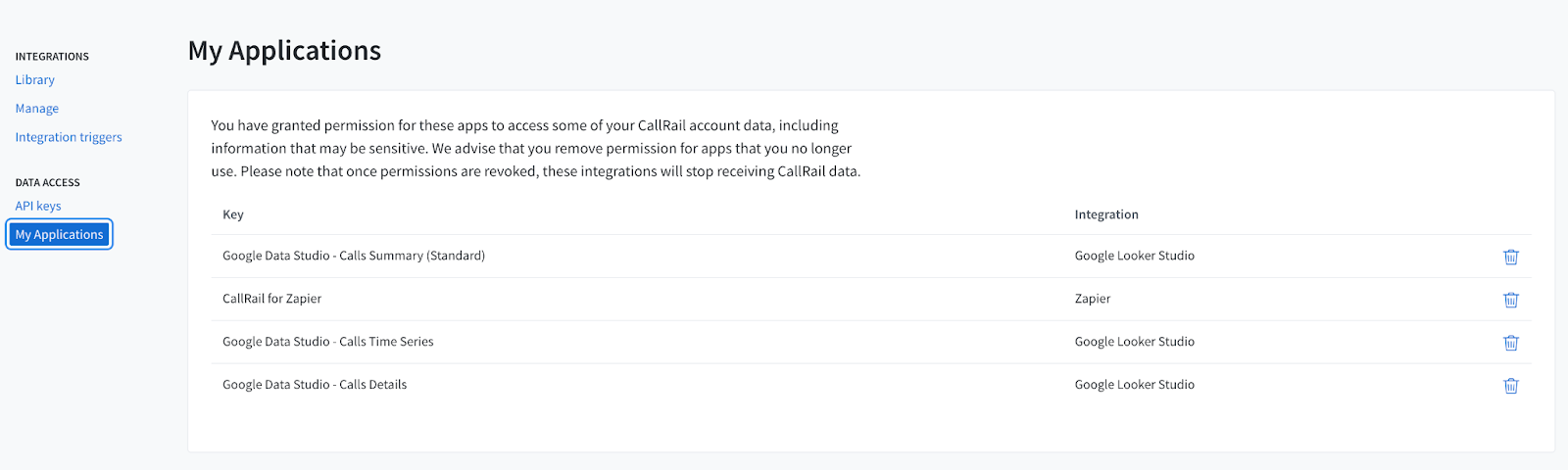Select the Google Data Studio - Calls Summary (Standard) key
Viewport: 1568px width, 470px height.
354,256
